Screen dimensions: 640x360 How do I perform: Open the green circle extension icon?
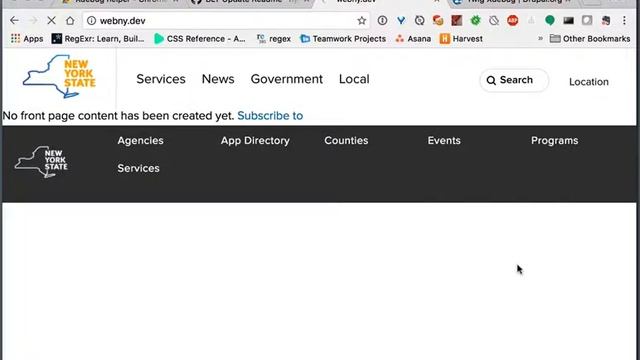[550, 20]
